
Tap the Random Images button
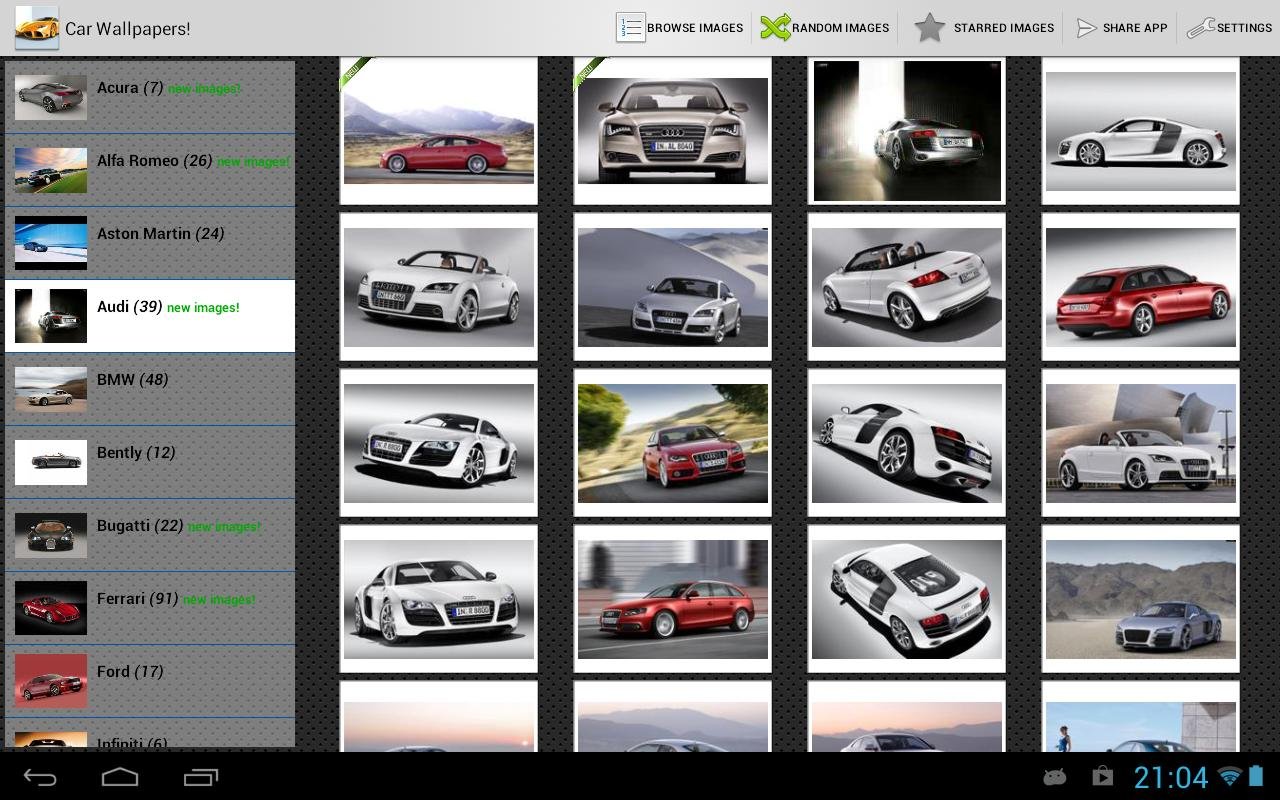[x=825, y=28]
